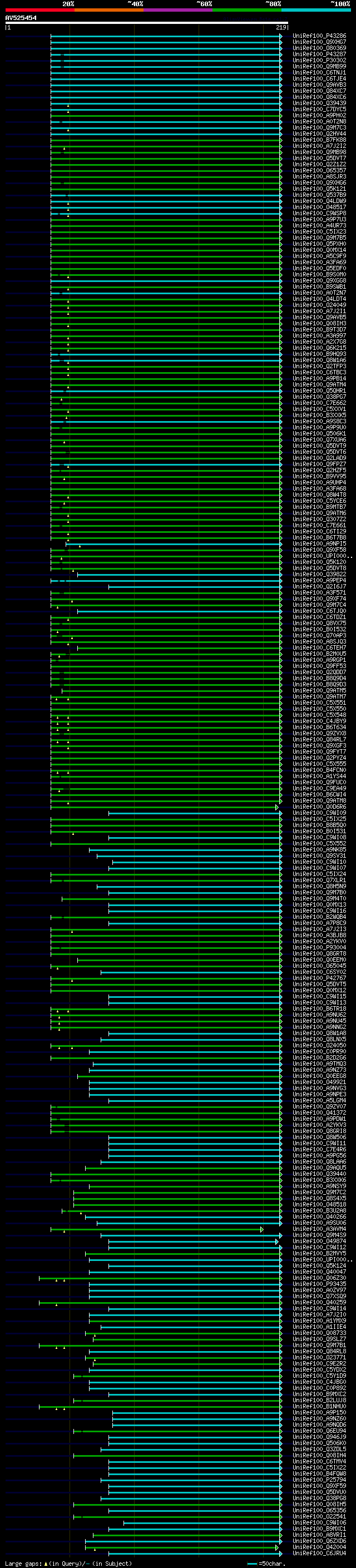The height and width of the screenshot is (1568, 356).
Task: Select hit label UniRef100_Q84XC6
Action: point(319,97)
